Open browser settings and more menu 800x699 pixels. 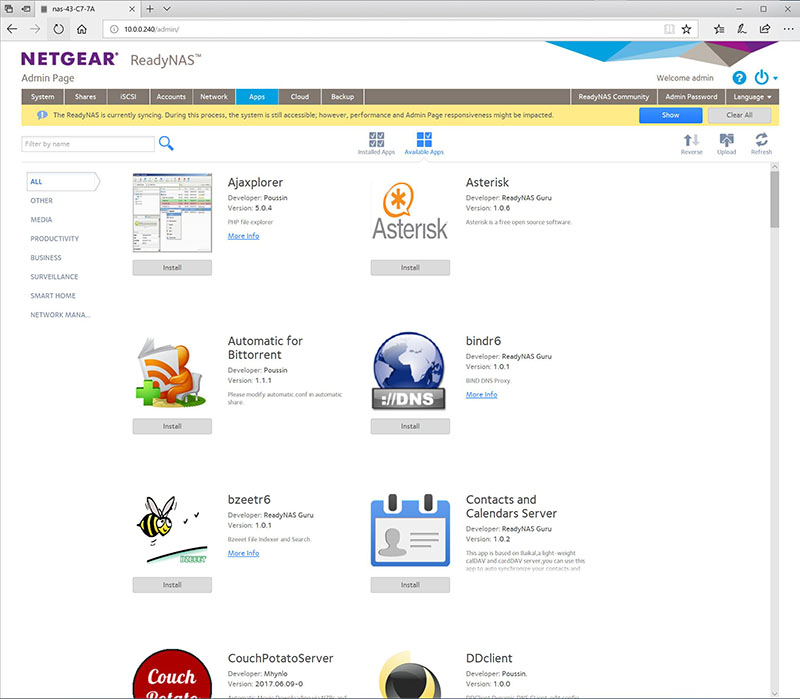pyautogui.click(x=788, y=29)
